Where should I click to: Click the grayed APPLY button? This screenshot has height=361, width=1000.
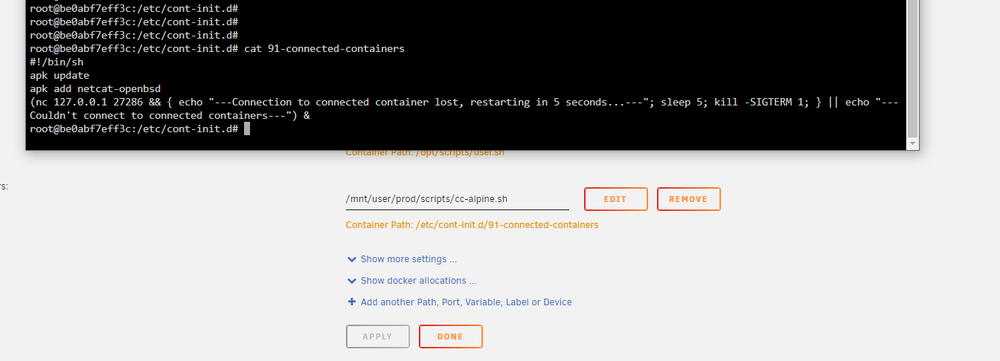pyautogui.click(x=378, y=337)
